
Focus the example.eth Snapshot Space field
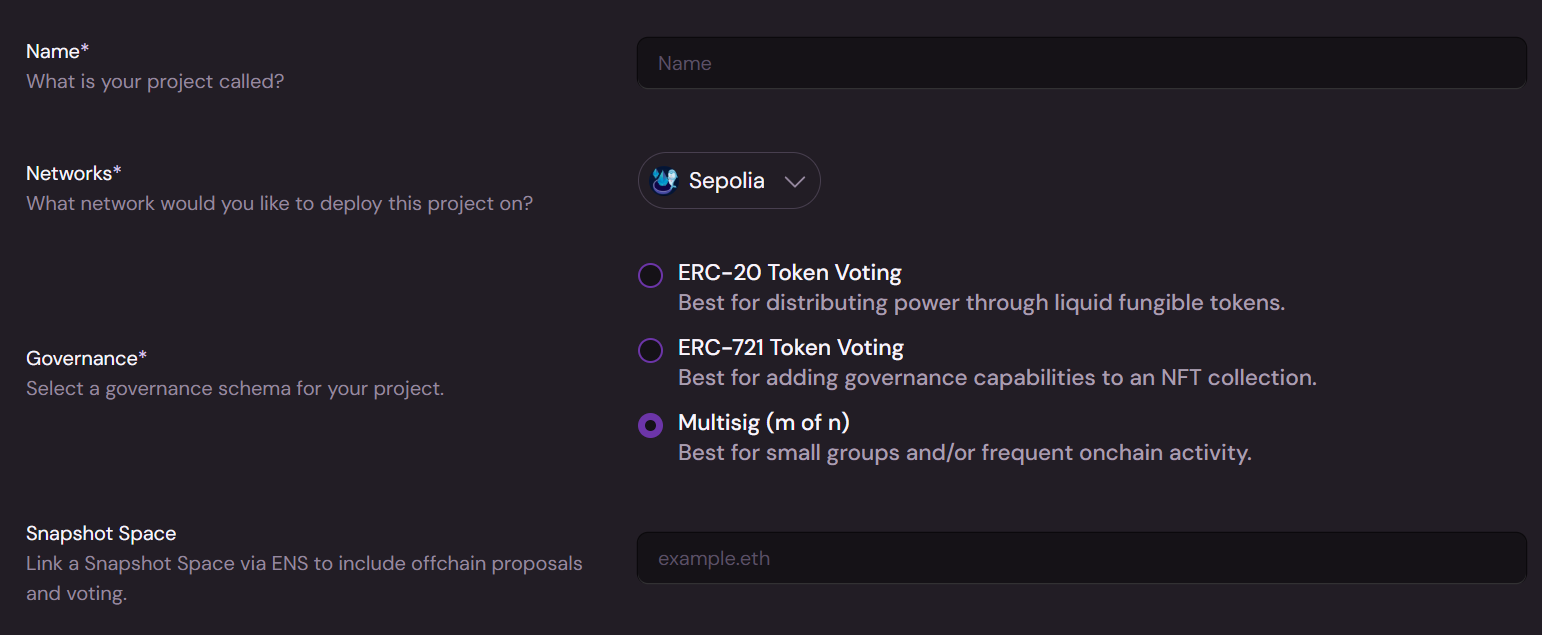1081,558
